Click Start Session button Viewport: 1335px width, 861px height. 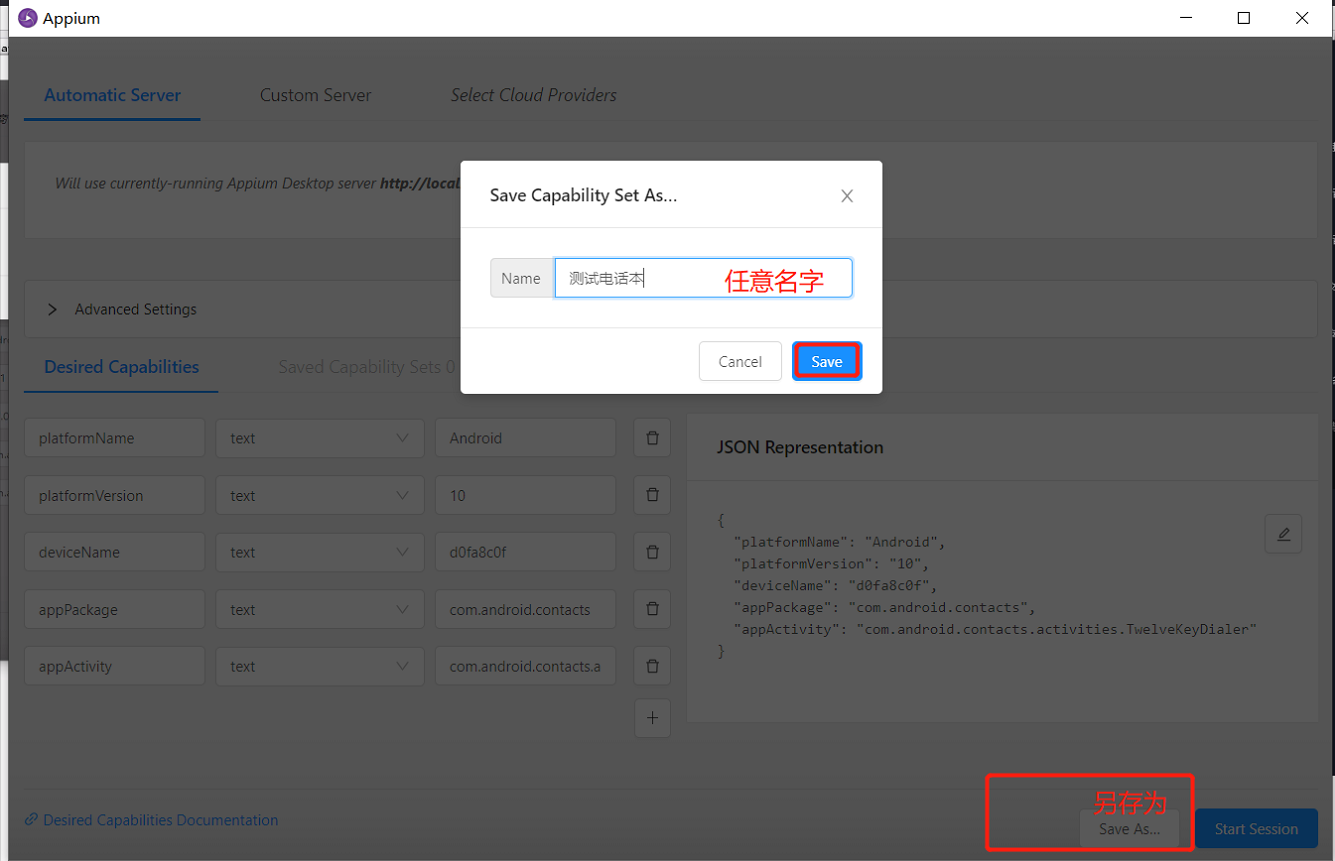[1256, 829]
